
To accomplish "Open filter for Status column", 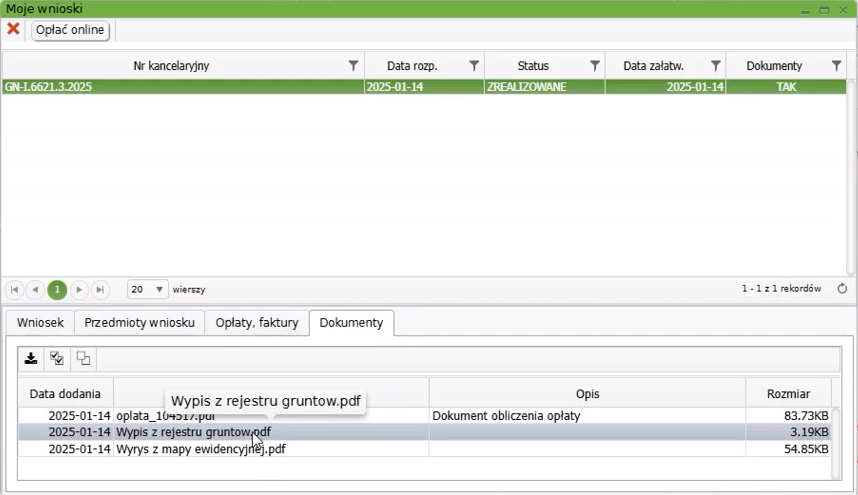I will coord(595,66).
